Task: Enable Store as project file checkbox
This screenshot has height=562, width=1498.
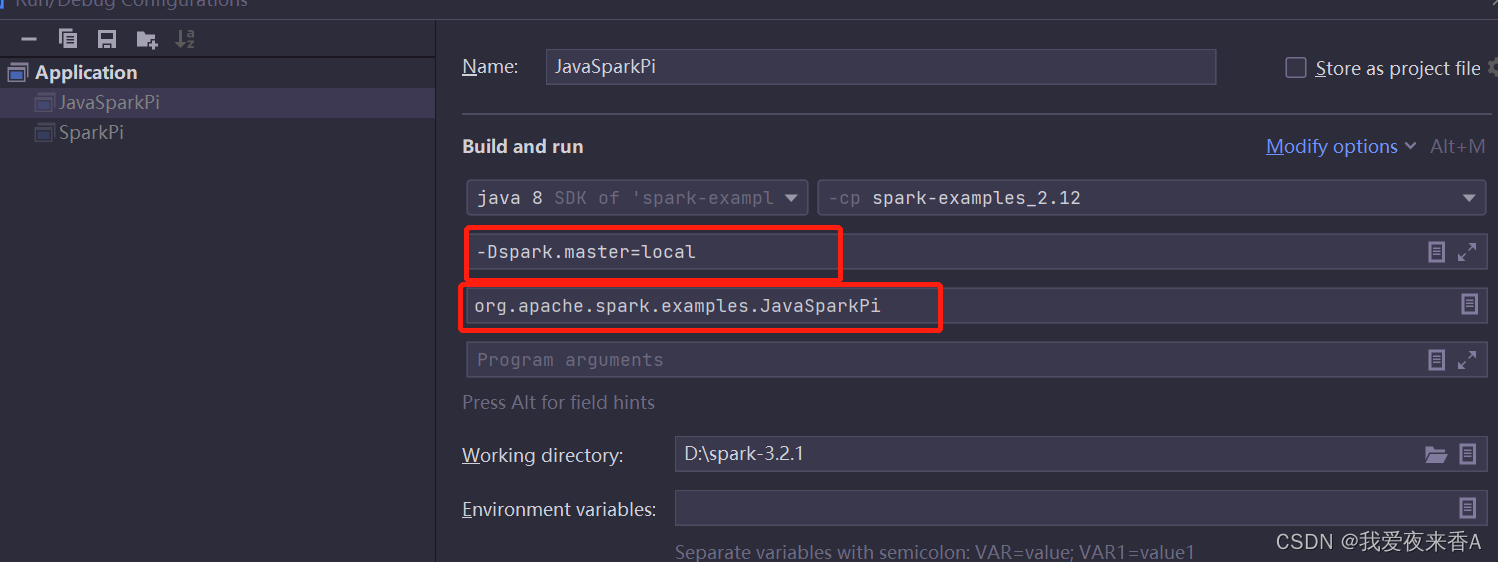Action: [x=1296, y=68]
